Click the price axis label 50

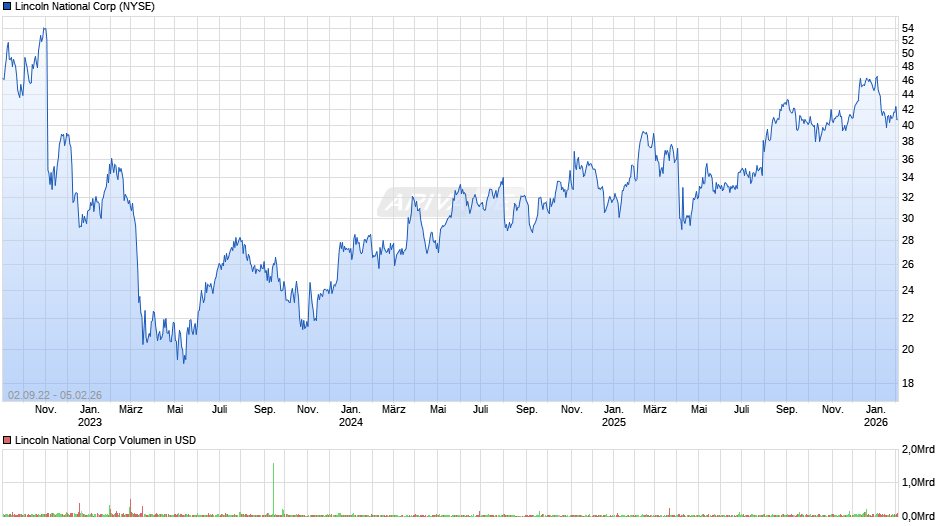tap(908, 53)
